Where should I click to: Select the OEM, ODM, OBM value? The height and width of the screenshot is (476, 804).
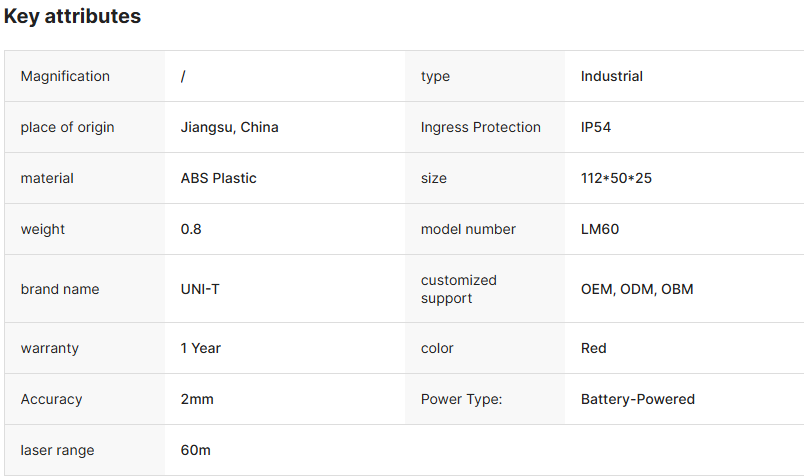[x=636, y=289]
